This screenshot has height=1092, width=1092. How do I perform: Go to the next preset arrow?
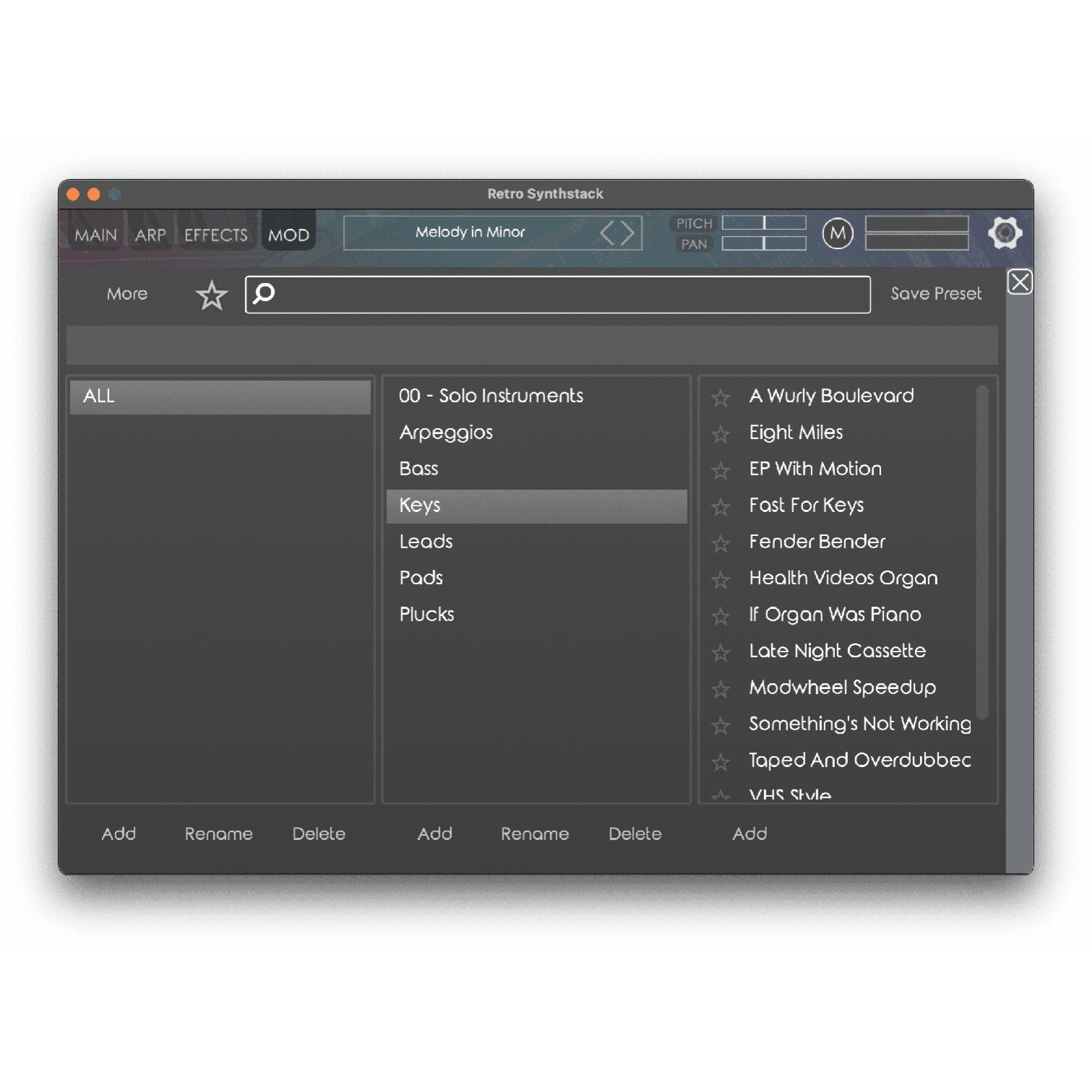point(627,233)
